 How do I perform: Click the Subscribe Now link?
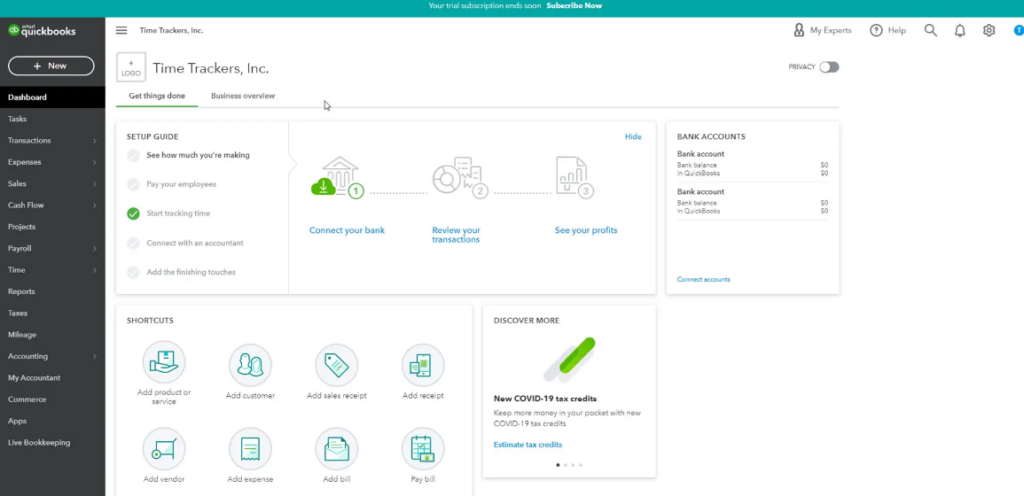[x=574, y=6]
